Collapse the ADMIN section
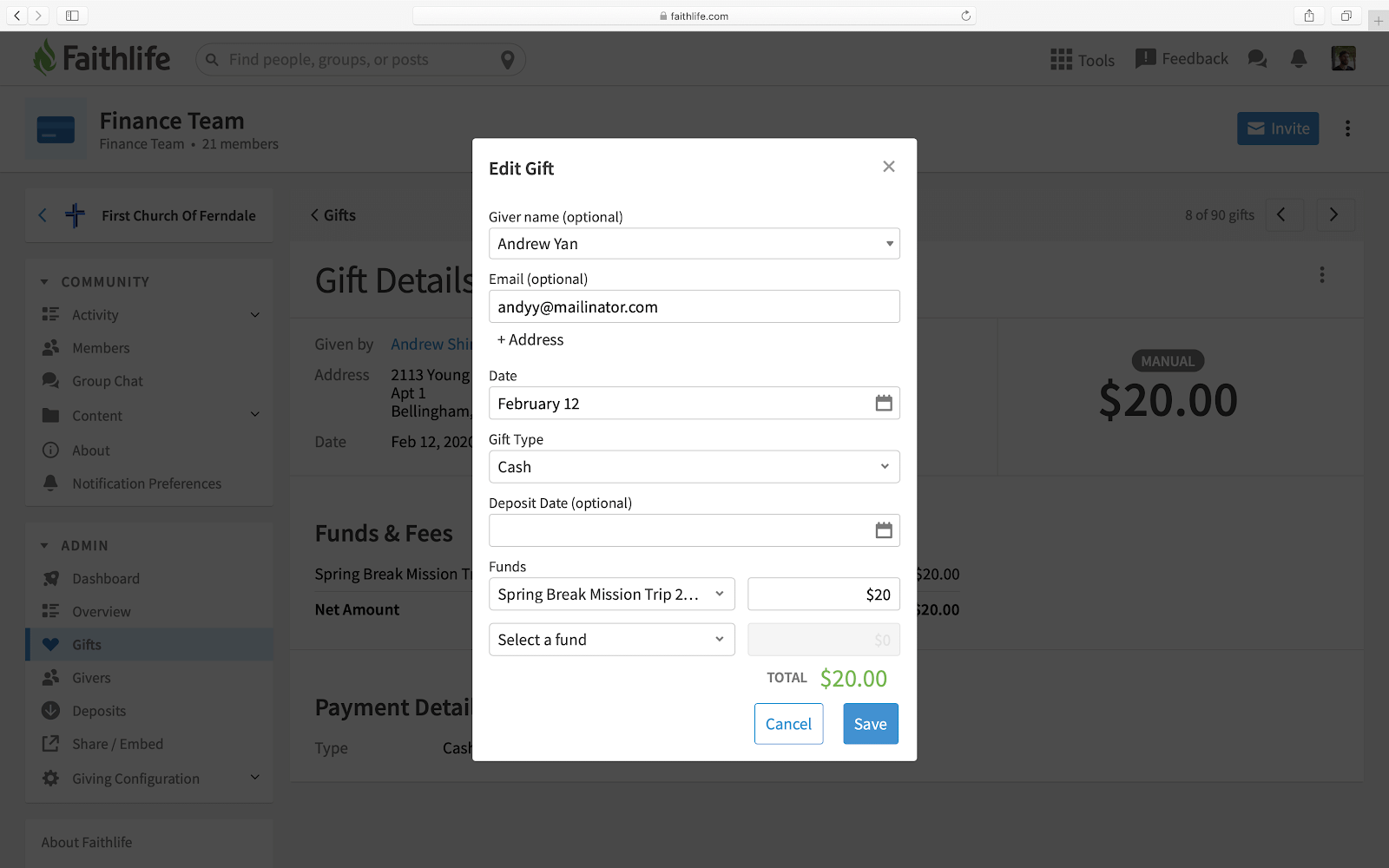This screenshot has height=868, width=1389. tap(44, 546)
